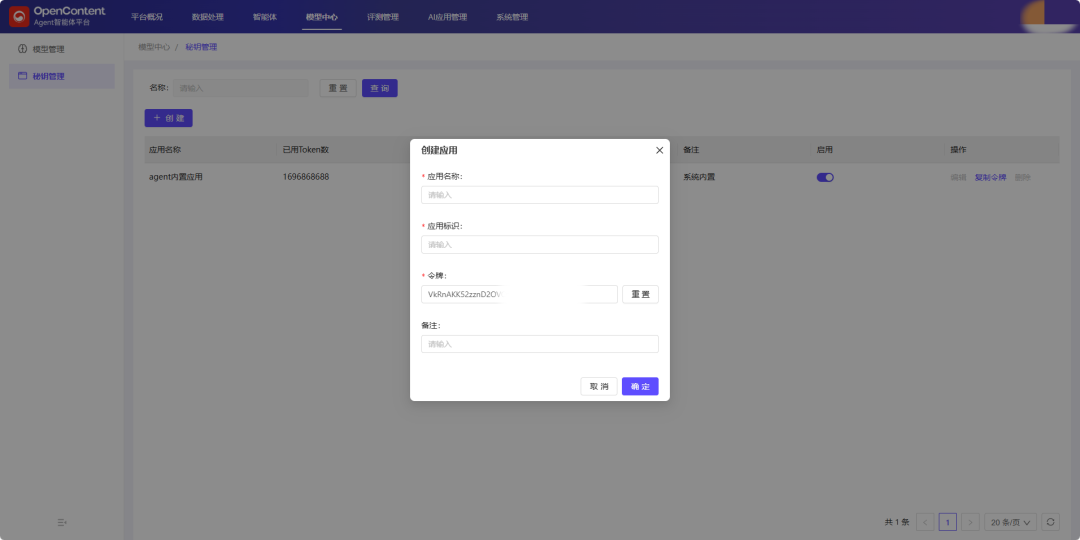
Task: Toggle the 启用 switch for agent内置应用
Action: coord(825,177)
